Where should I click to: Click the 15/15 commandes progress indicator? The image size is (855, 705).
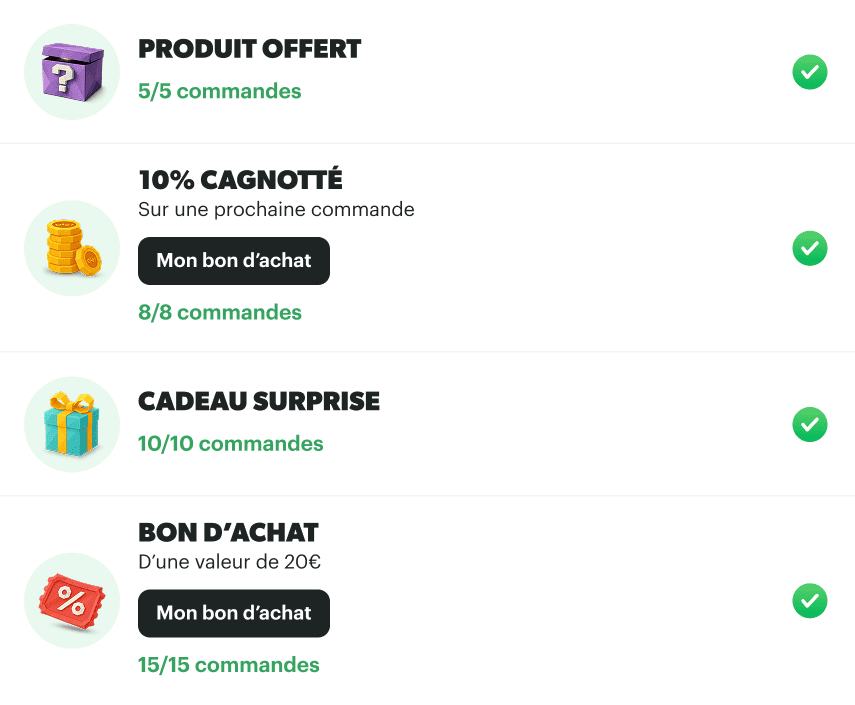click(228, 664)
